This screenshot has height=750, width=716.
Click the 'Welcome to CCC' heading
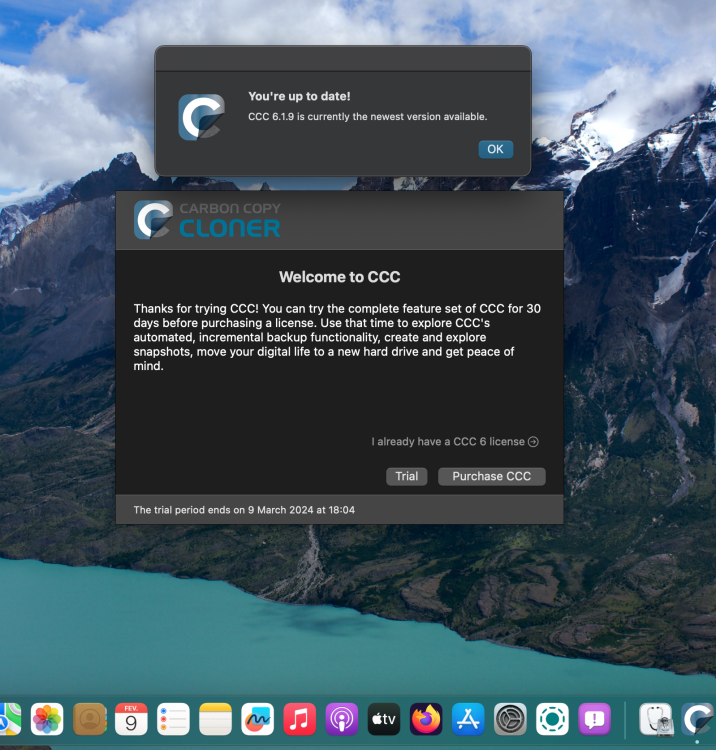coord(340,277)
